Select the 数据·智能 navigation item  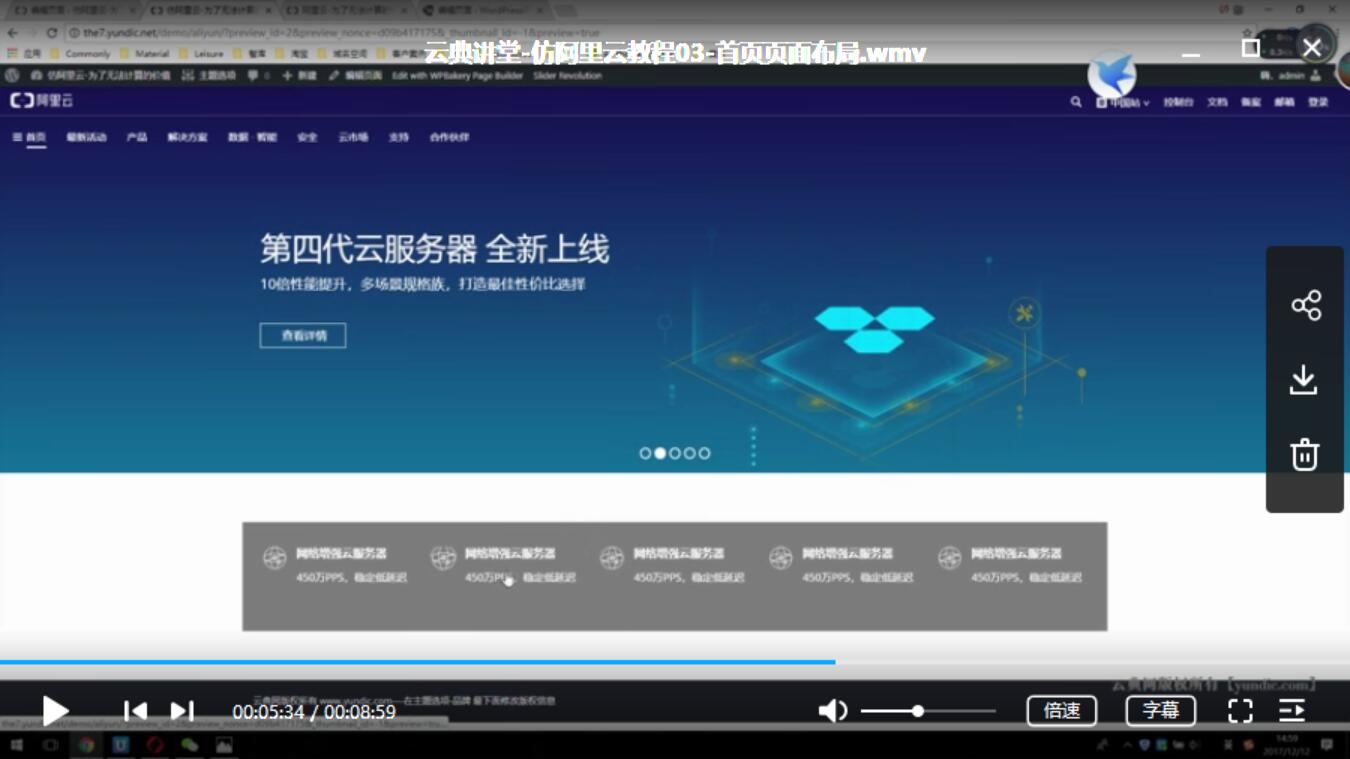click(252, 137)
